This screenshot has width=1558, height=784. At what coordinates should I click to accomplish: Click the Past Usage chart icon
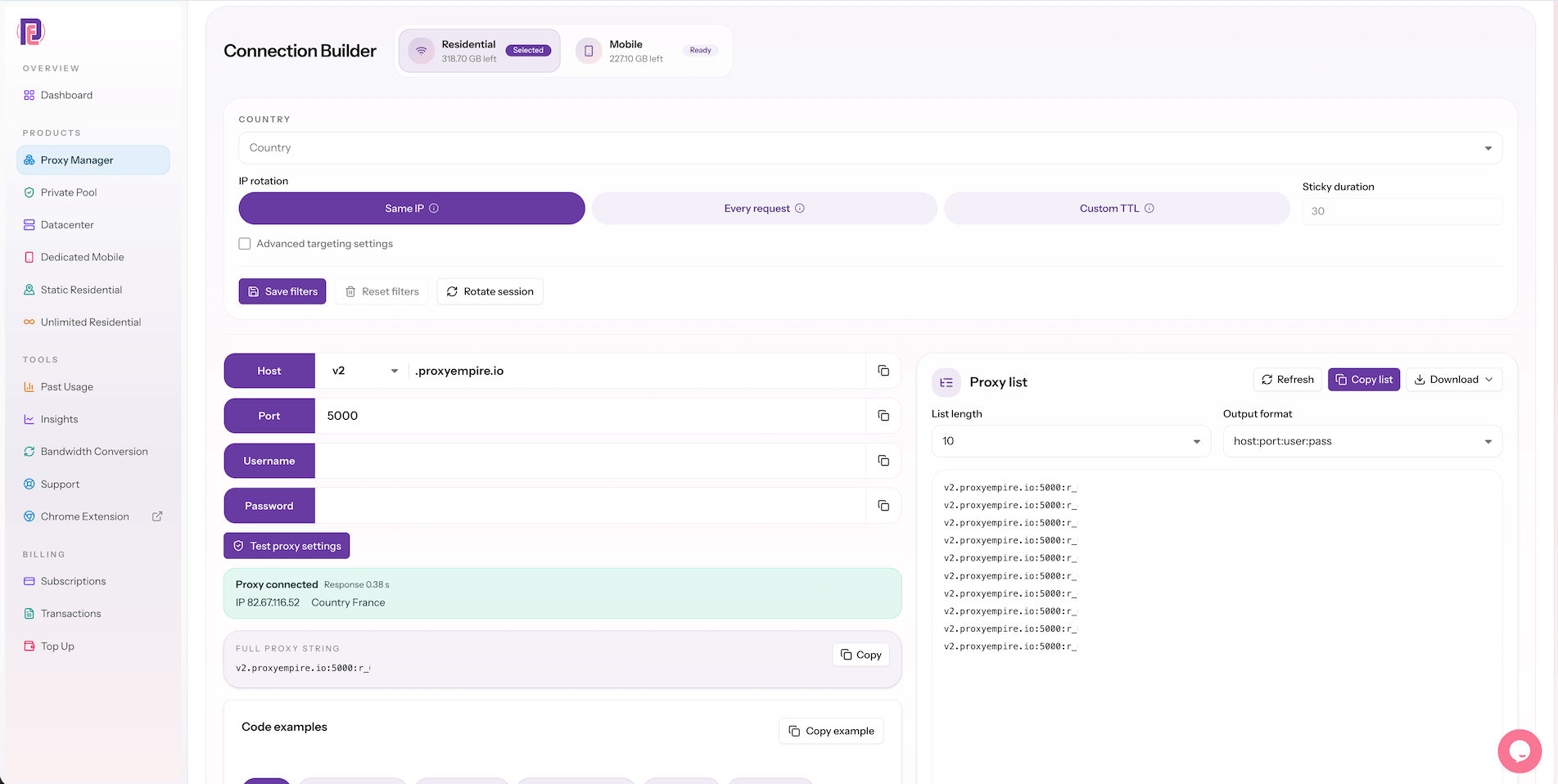pos(29,387)
